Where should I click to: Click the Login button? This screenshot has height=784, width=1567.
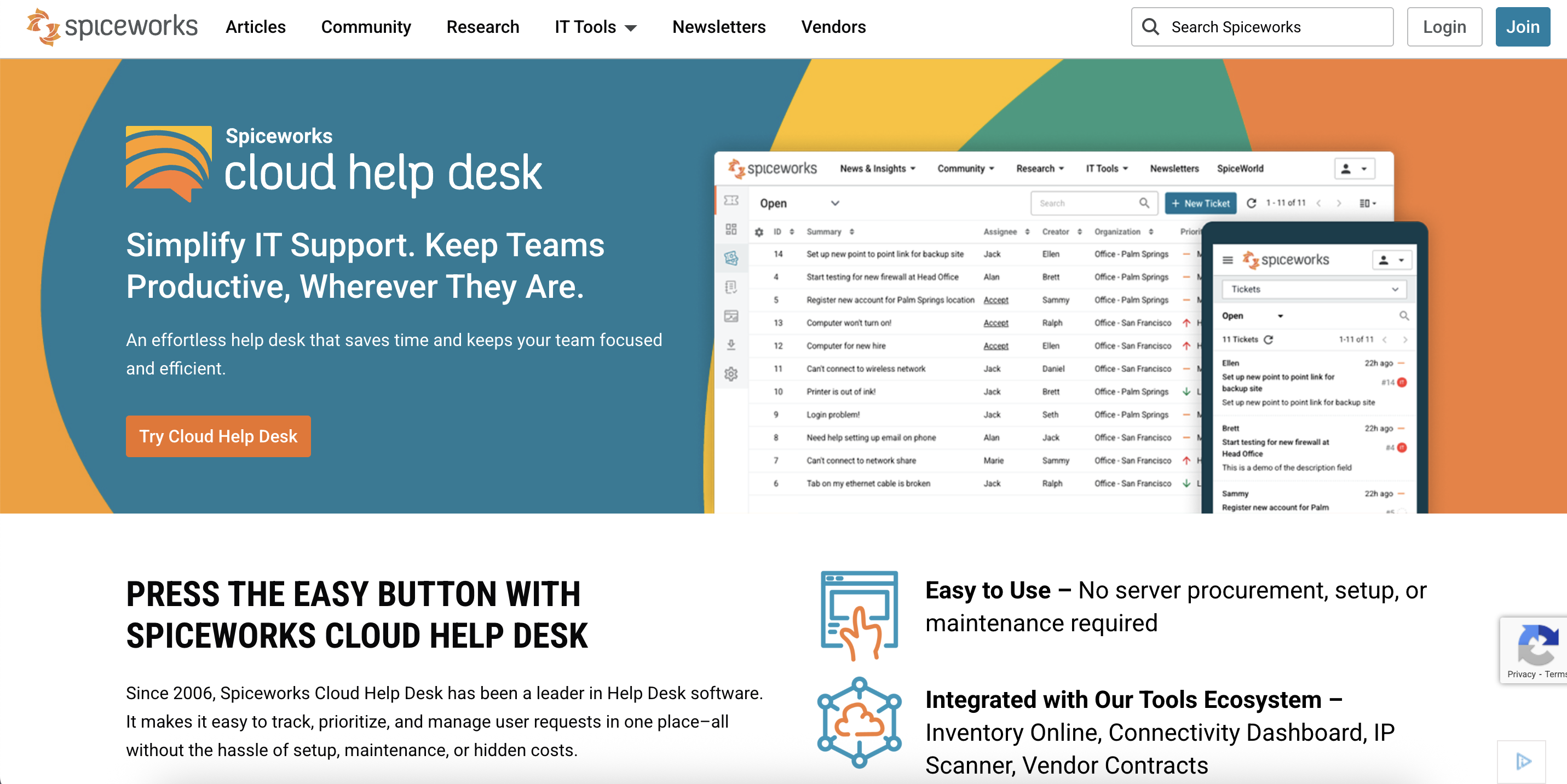(x=1444, y=27)
